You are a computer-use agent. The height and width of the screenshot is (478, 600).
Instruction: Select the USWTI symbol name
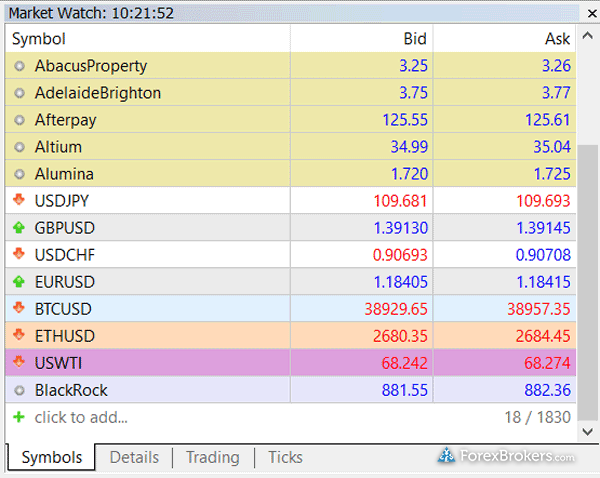58,363
